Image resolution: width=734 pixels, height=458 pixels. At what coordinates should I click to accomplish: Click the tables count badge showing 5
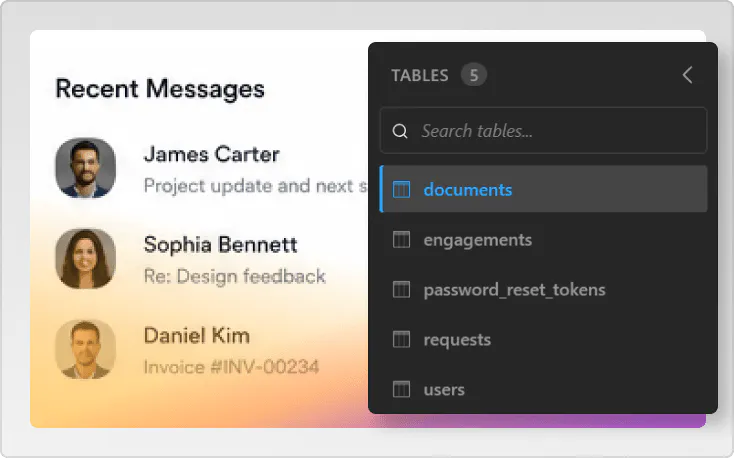point(474,75)
